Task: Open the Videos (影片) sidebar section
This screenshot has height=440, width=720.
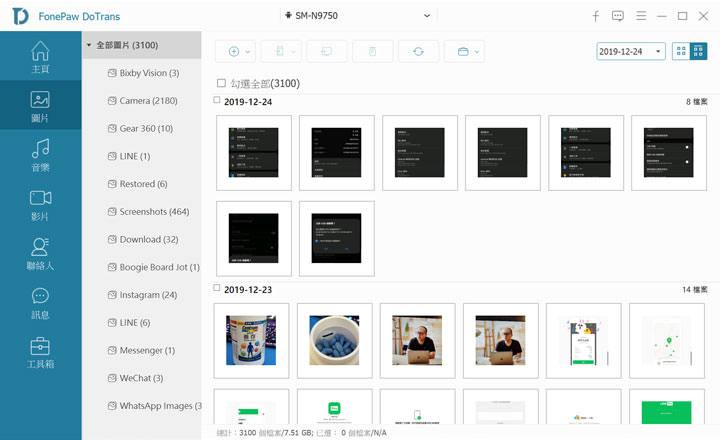Action: coord(40,205)
